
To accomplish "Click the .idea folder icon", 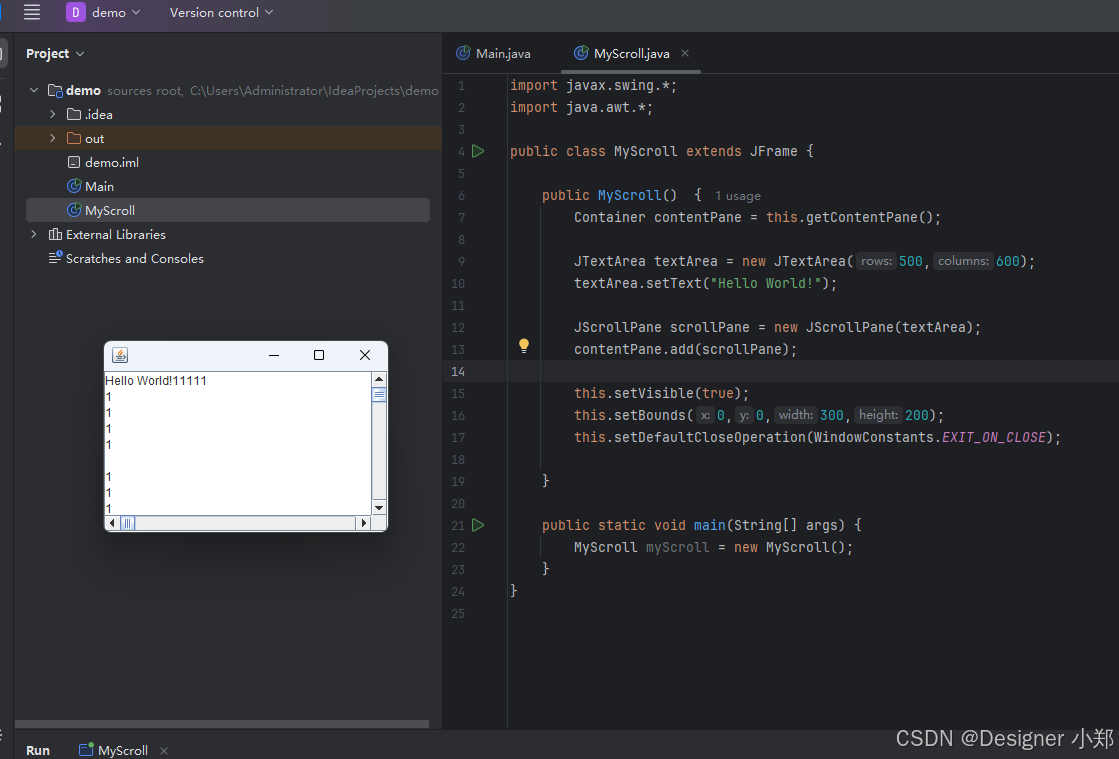I will point(74,114).
